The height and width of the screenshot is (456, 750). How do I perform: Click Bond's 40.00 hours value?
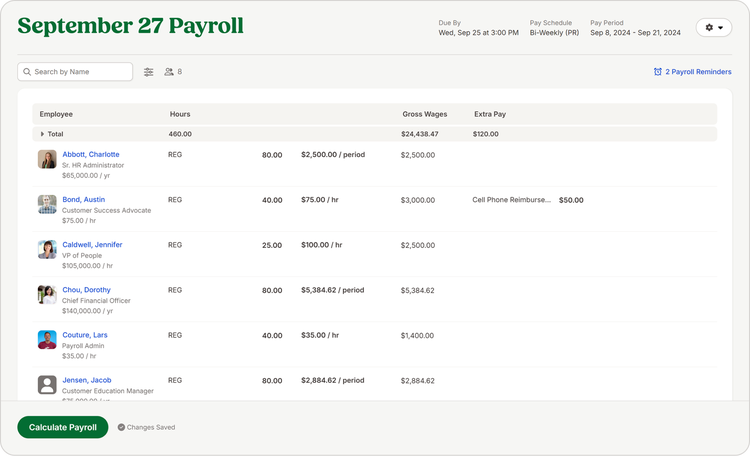(272, 200)
